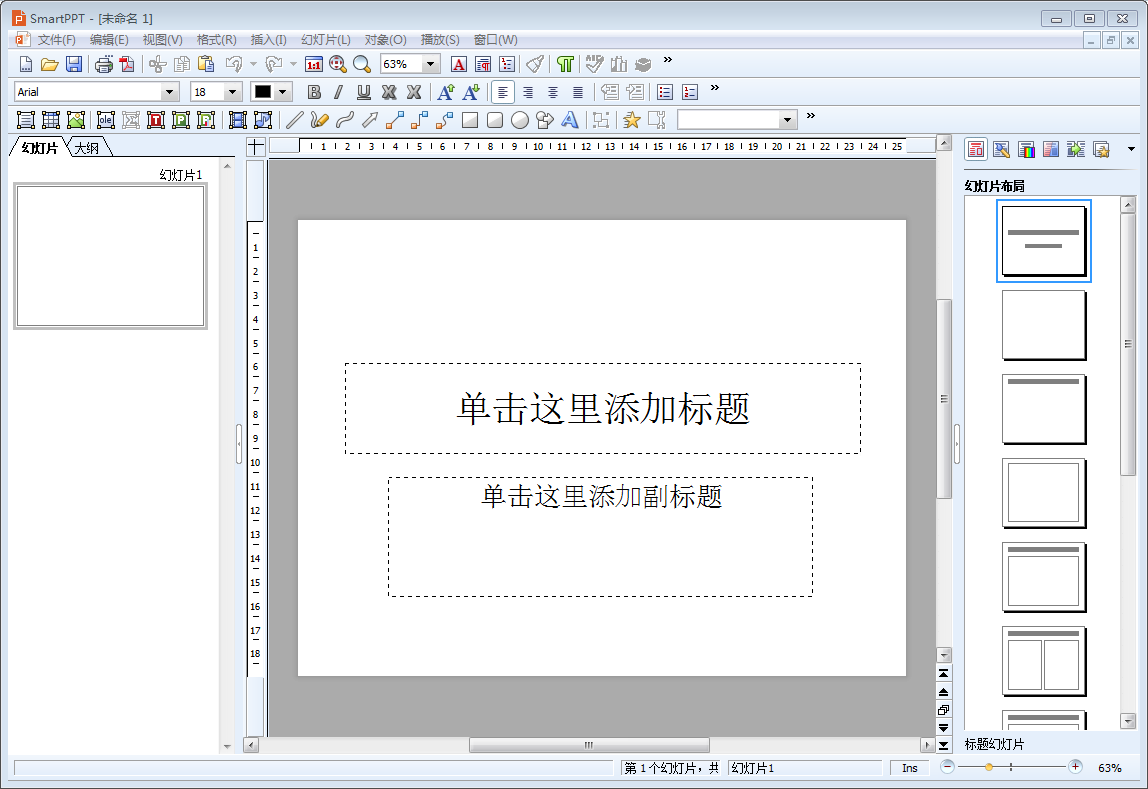
Task: Toggle Italic text style
Action: tap(338, 92)
